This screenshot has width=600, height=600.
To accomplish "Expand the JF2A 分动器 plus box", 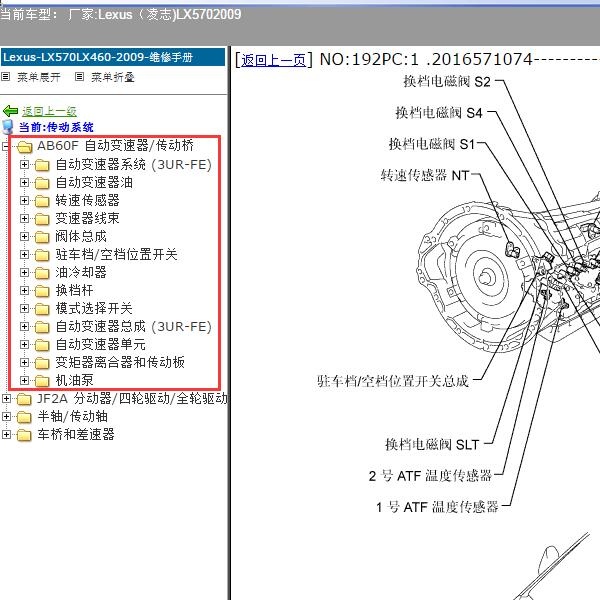I will point(6,398).
